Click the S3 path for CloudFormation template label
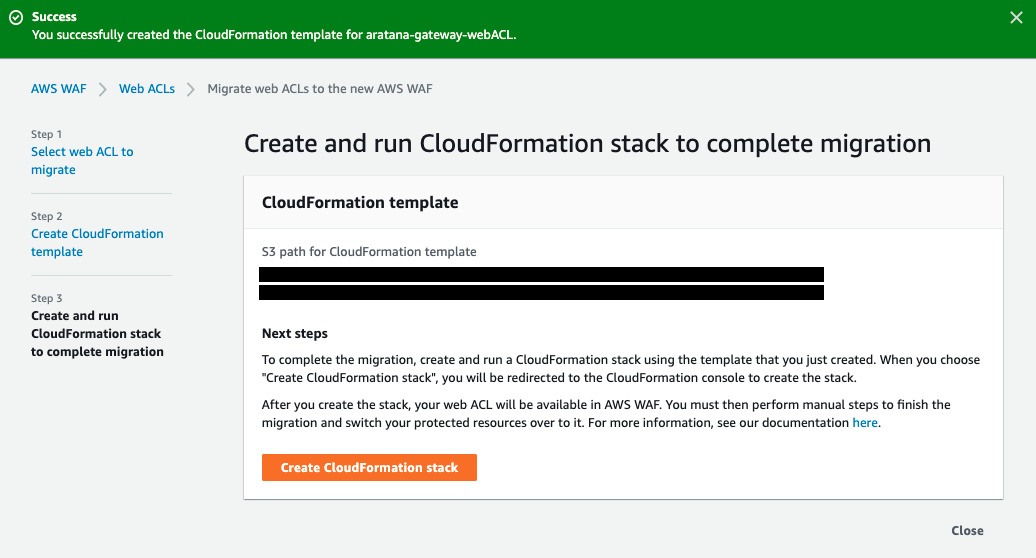This screenshot has width=1036, height=558. click(x=369, y=252)
